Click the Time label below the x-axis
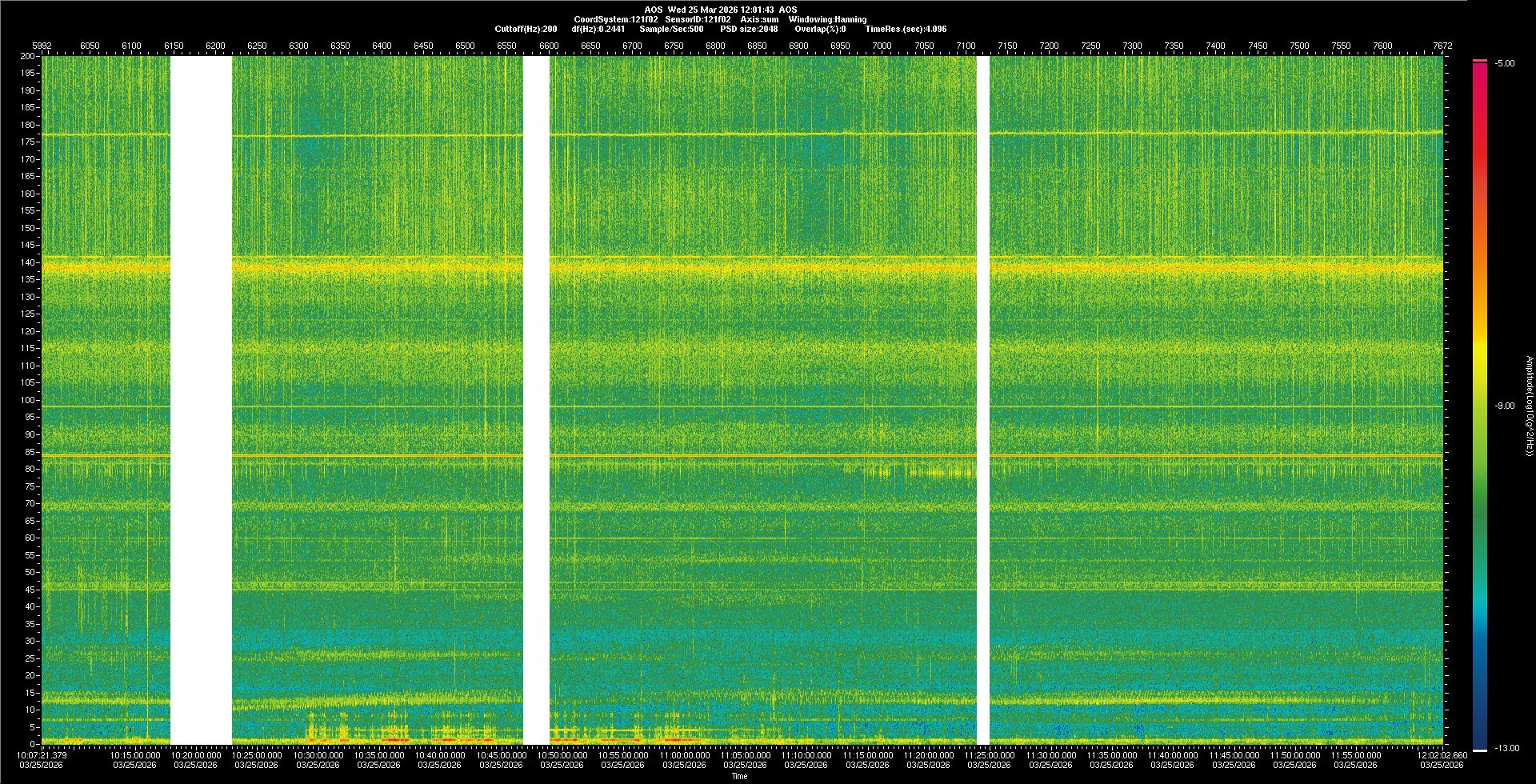The width and height of the screenshot is (1536, 784). pyautogui.click(x=739, y=776)
